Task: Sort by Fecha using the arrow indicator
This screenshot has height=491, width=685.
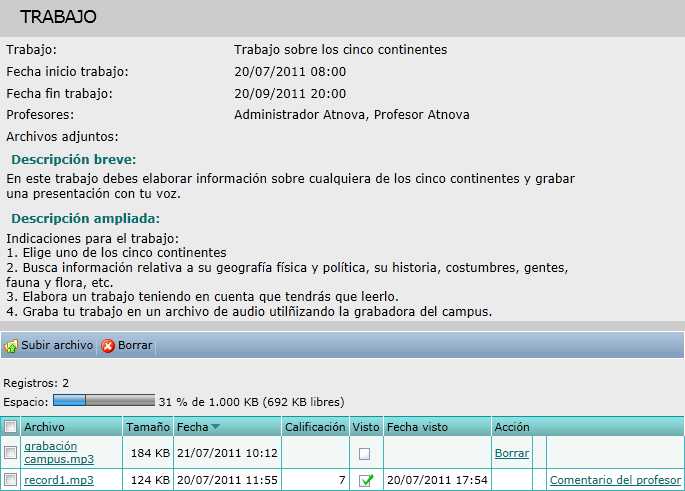Action: [x=215, y=426]
